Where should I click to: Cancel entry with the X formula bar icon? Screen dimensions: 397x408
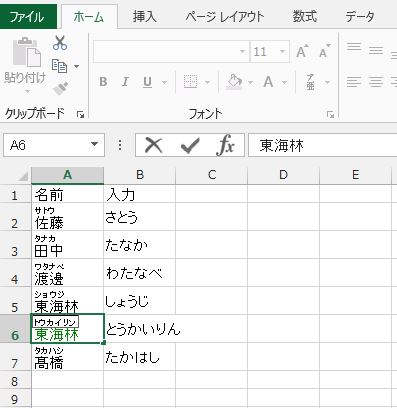(x=154, y=145)
